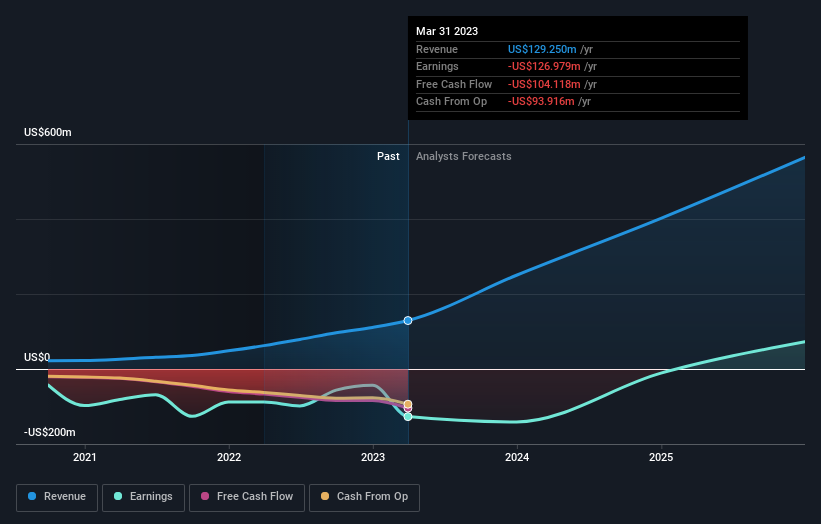821x524 pixels.
Task: Click the -US$126.979m earnings value
Action: 544,66
